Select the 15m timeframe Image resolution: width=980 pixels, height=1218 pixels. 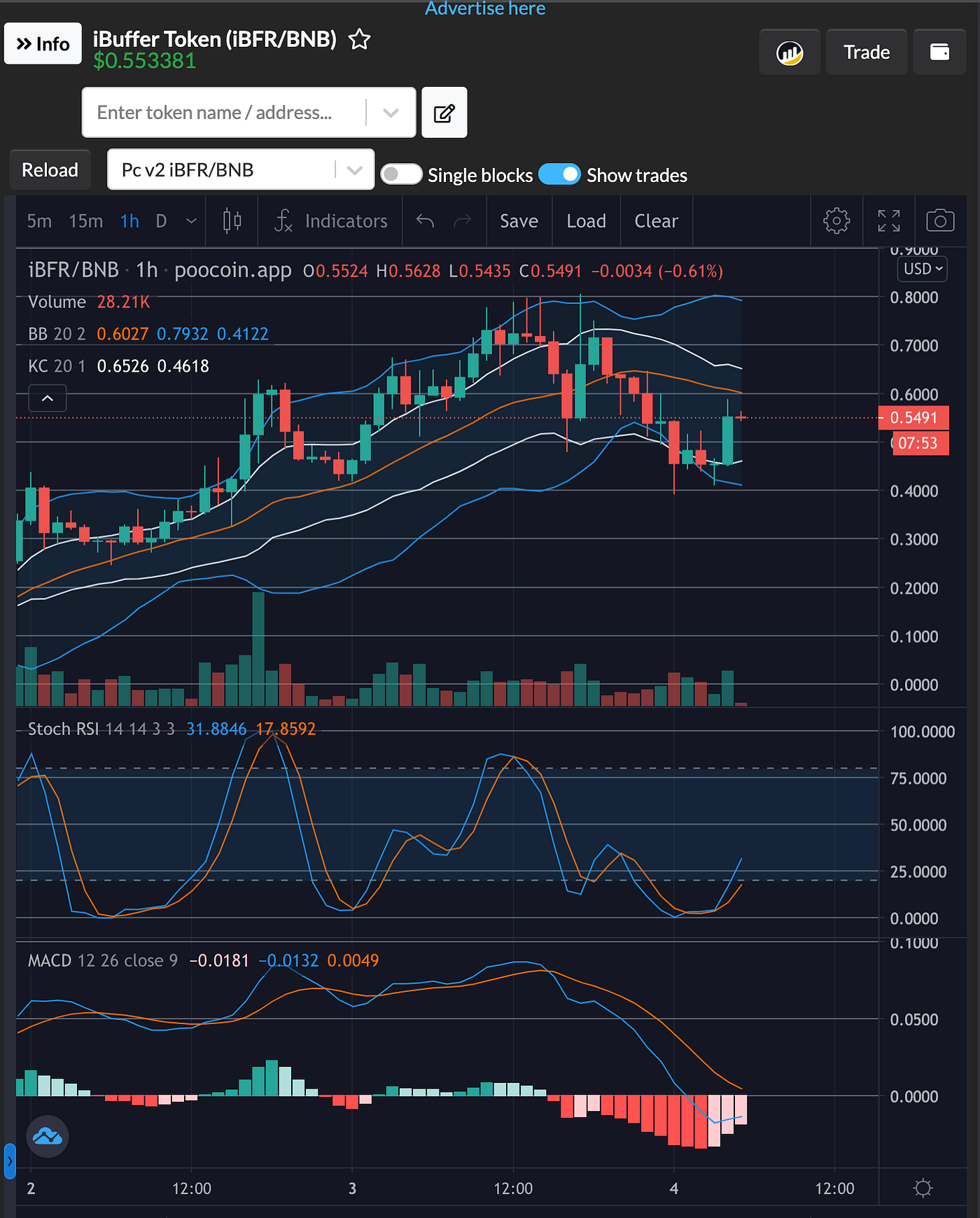[86, 221]
